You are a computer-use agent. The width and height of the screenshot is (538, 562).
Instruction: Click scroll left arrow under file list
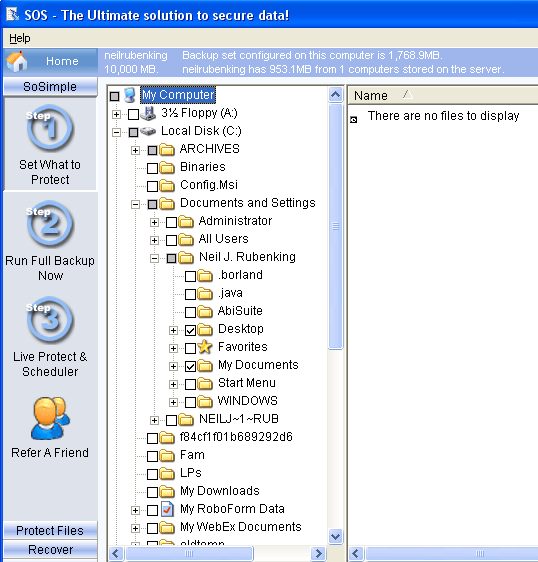click(356, 553)
